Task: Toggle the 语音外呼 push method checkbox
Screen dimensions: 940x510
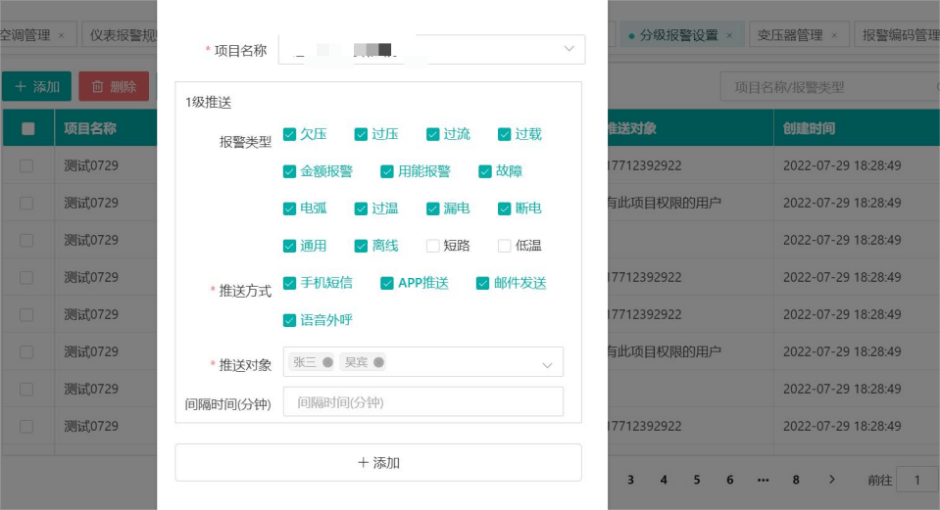Action: point(290,320)
